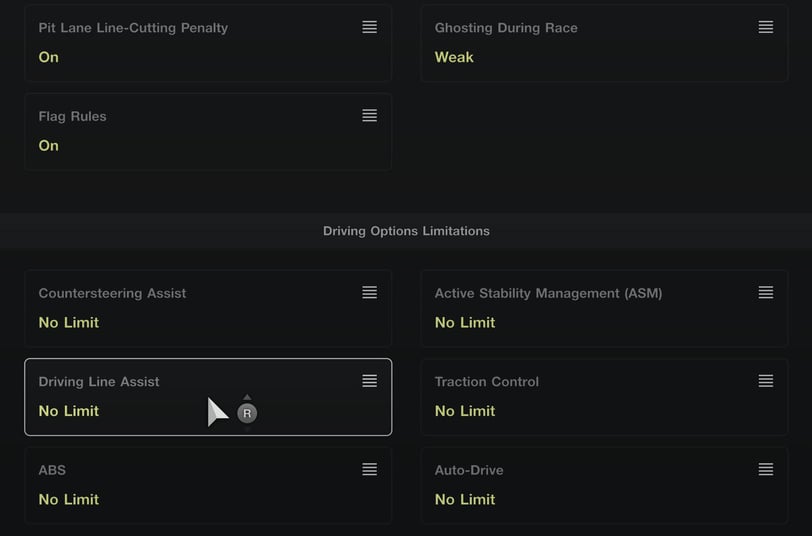The height and width of the screenshot is (536, 812).
Task: Click list icon on Auto-Drive card
Action: point(765,470)
